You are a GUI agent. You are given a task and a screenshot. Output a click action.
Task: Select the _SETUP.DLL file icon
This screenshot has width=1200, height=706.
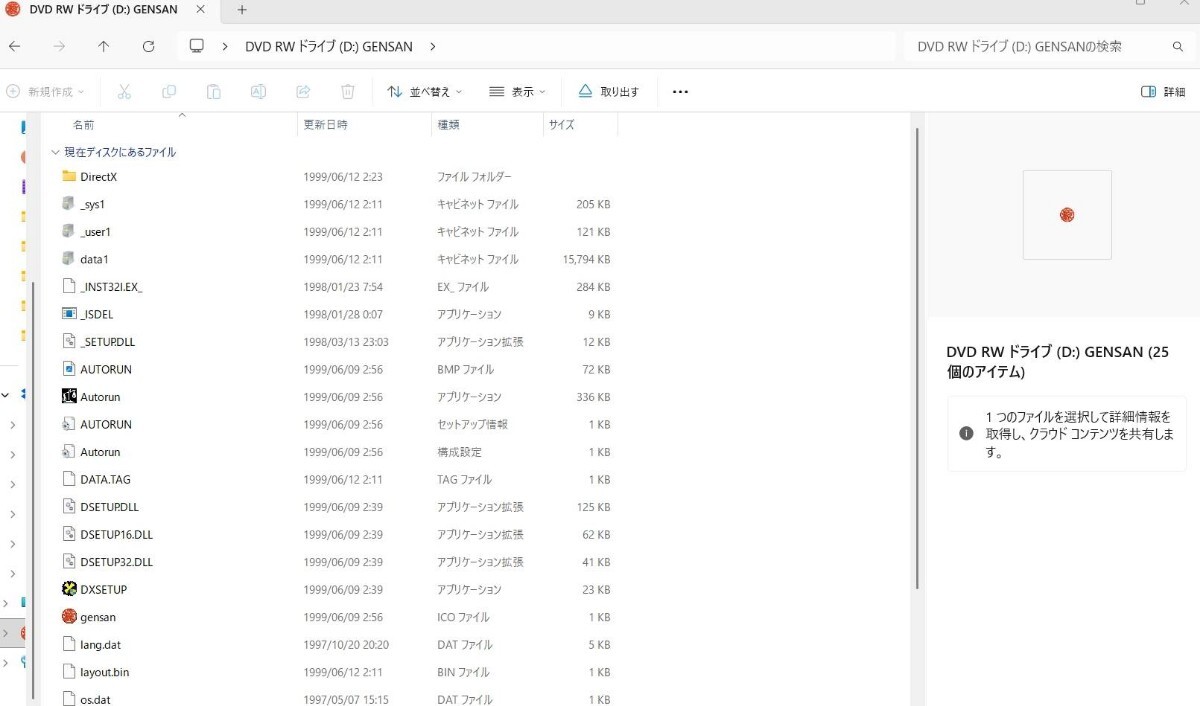point(69,342)
